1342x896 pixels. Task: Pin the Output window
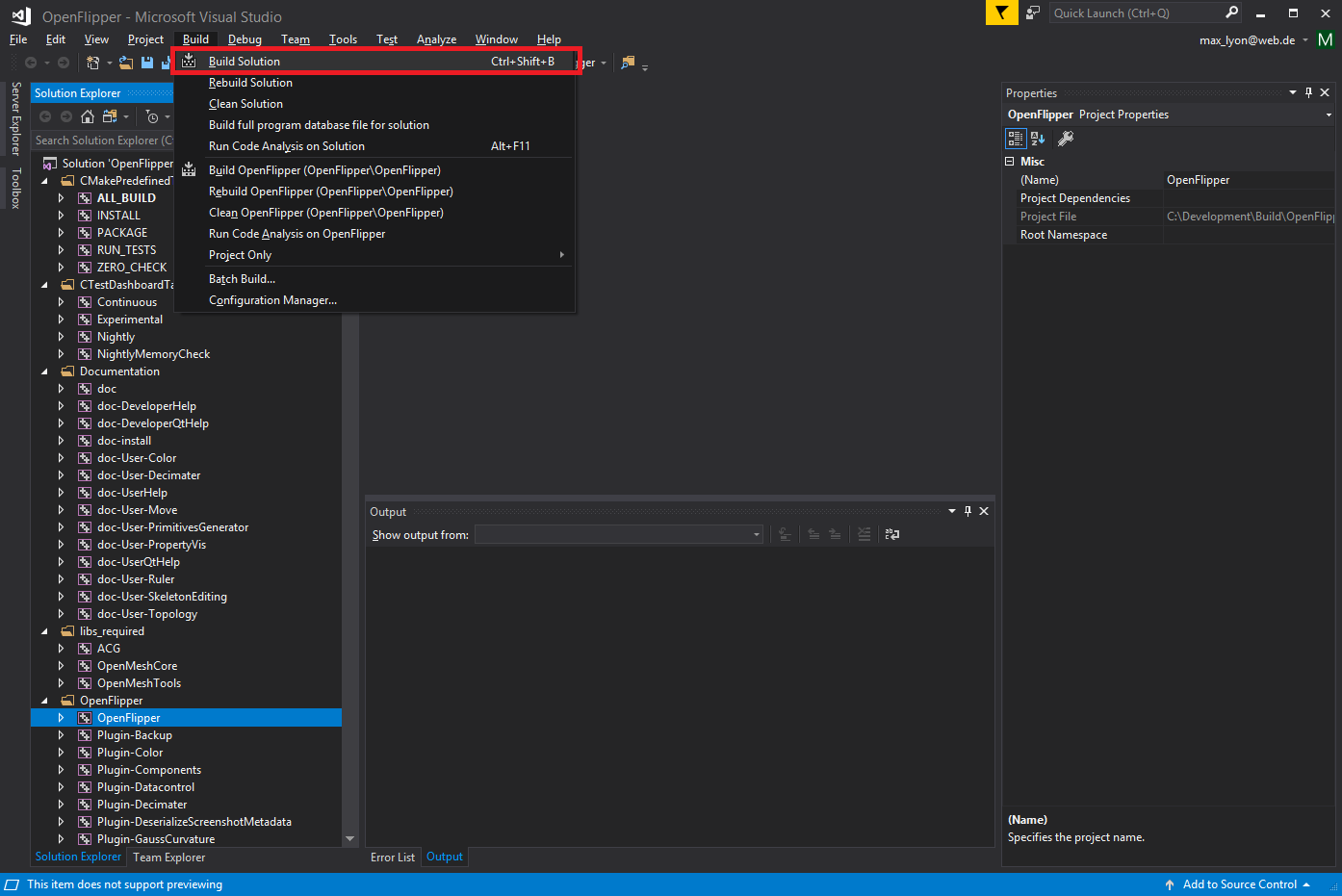click(x=968, y=511)
